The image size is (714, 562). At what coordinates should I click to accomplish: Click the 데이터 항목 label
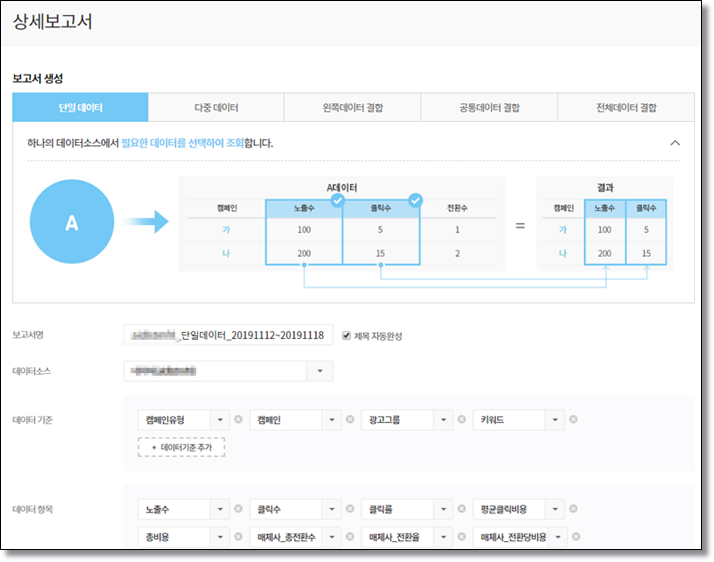coord(33,509)
